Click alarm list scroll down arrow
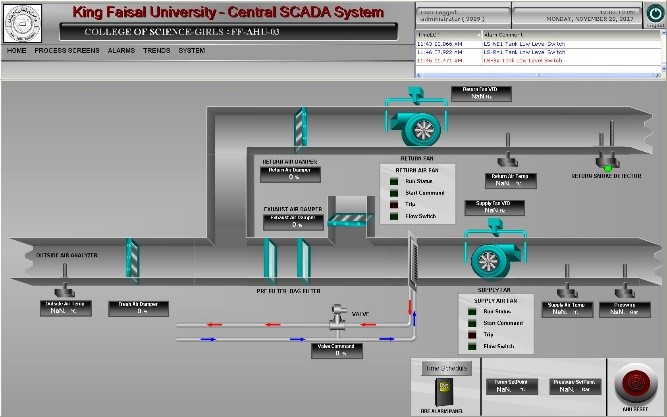 (663, 69)
